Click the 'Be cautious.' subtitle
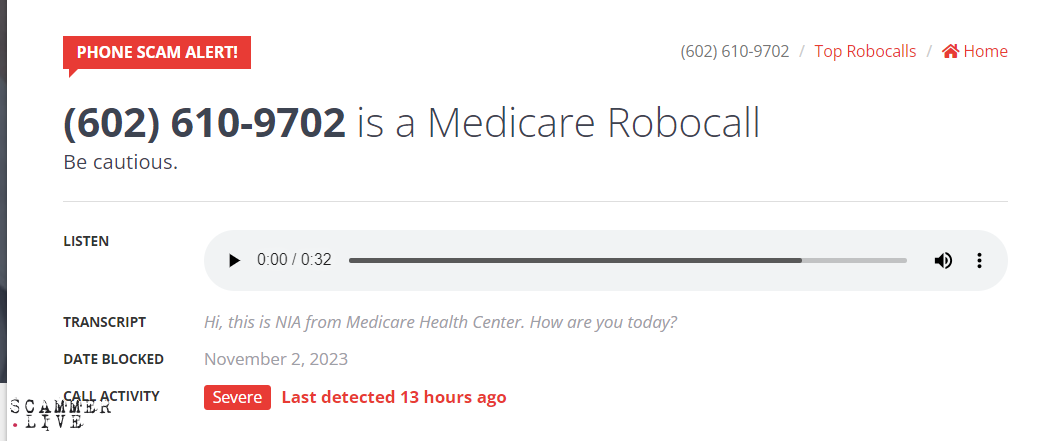 pyautogui.click(x=120, y=162)
